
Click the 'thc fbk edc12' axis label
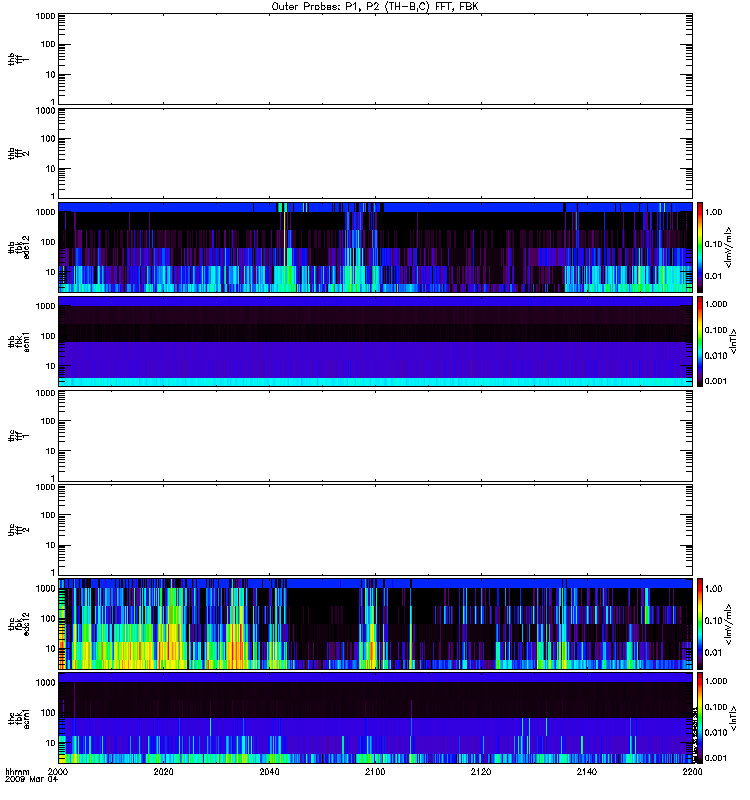[x=19, y=624]
